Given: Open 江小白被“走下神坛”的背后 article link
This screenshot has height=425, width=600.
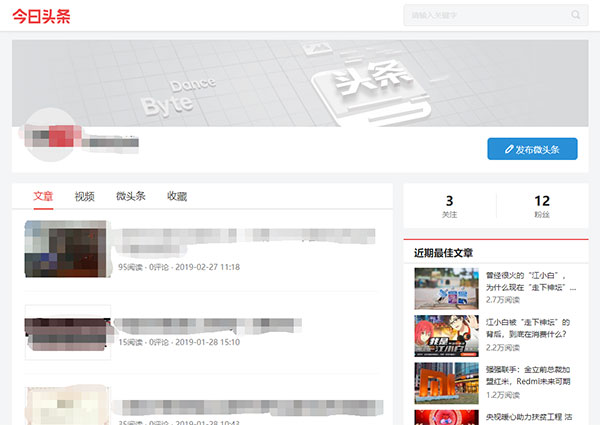Looking at the screenshot, I should (x=531, y=328).
